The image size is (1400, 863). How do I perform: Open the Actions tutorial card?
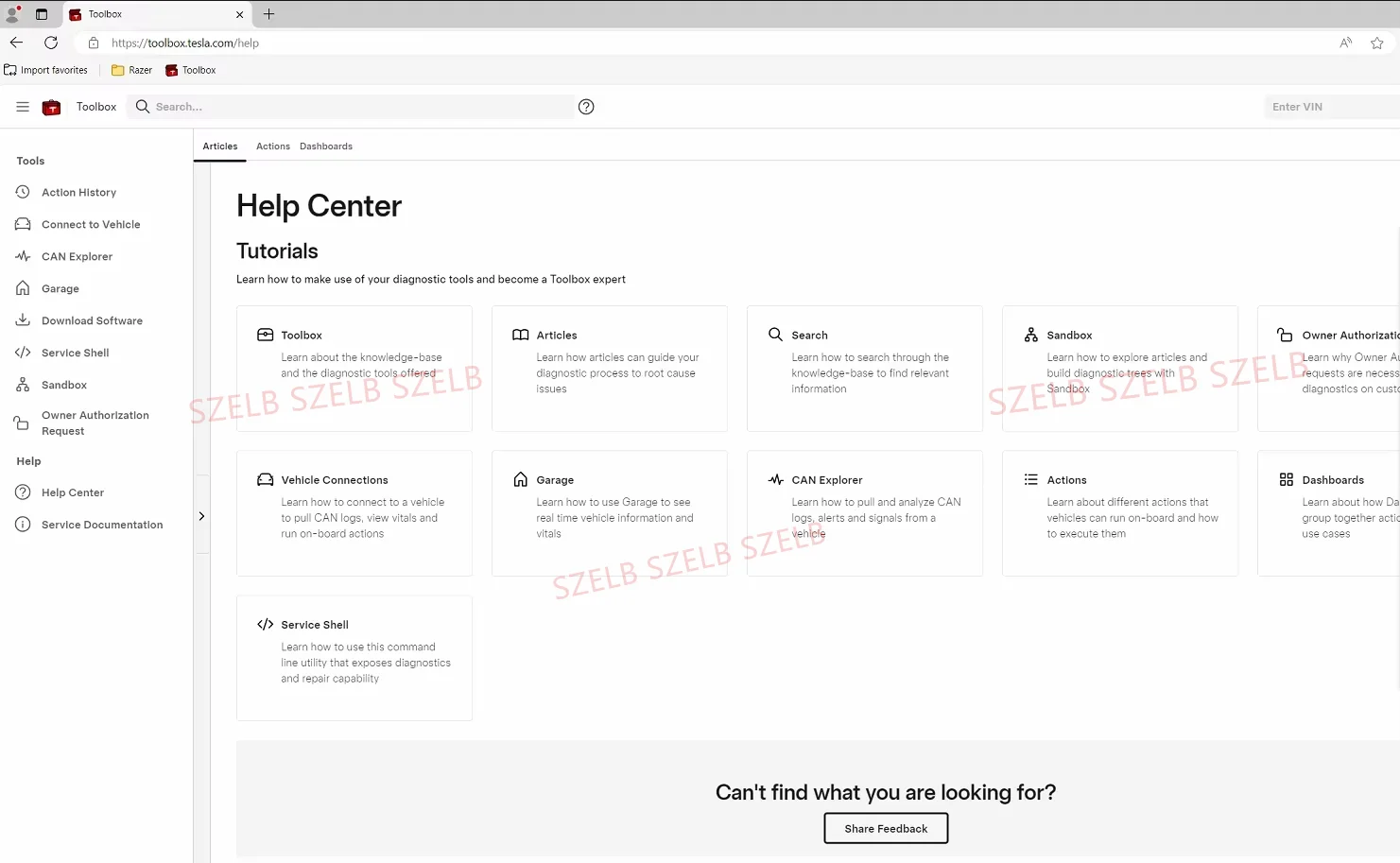[1120, 513]
